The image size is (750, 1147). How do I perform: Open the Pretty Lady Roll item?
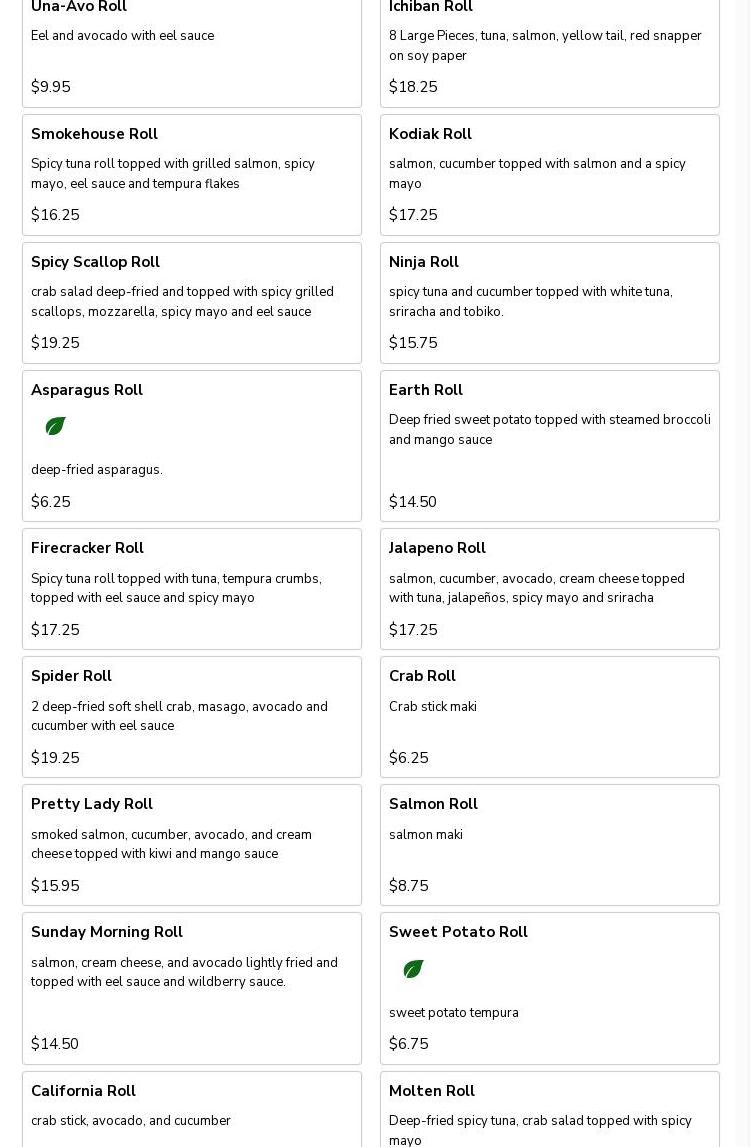pyautogui.click(x=192, y=845)
